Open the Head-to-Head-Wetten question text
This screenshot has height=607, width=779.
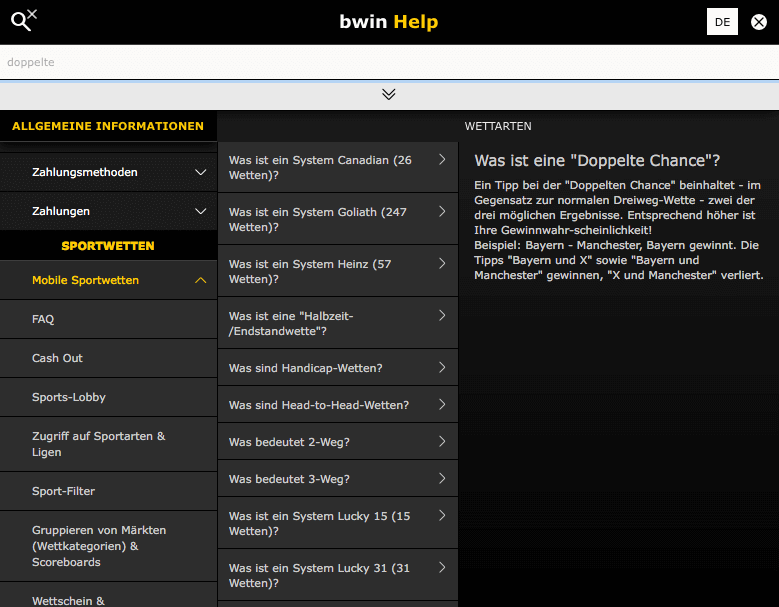coord(319,405)
